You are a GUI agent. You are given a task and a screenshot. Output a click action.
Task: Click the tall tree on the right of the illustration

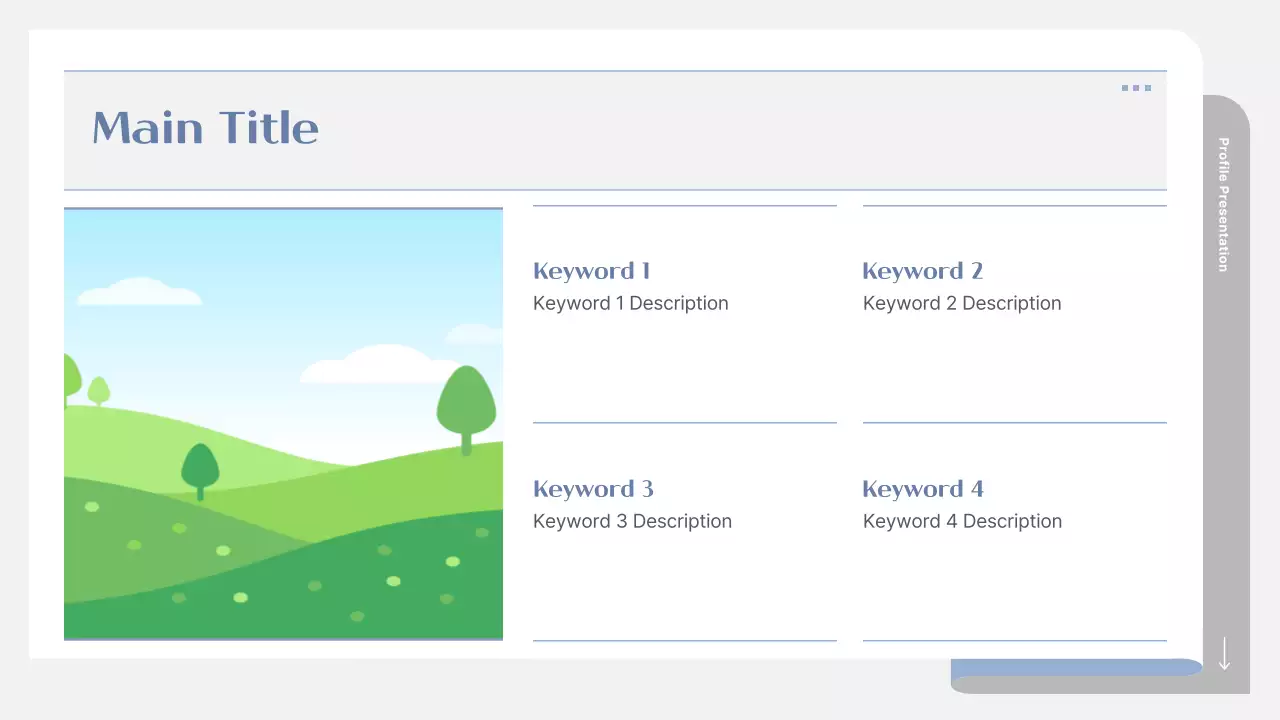pos(468,400)
